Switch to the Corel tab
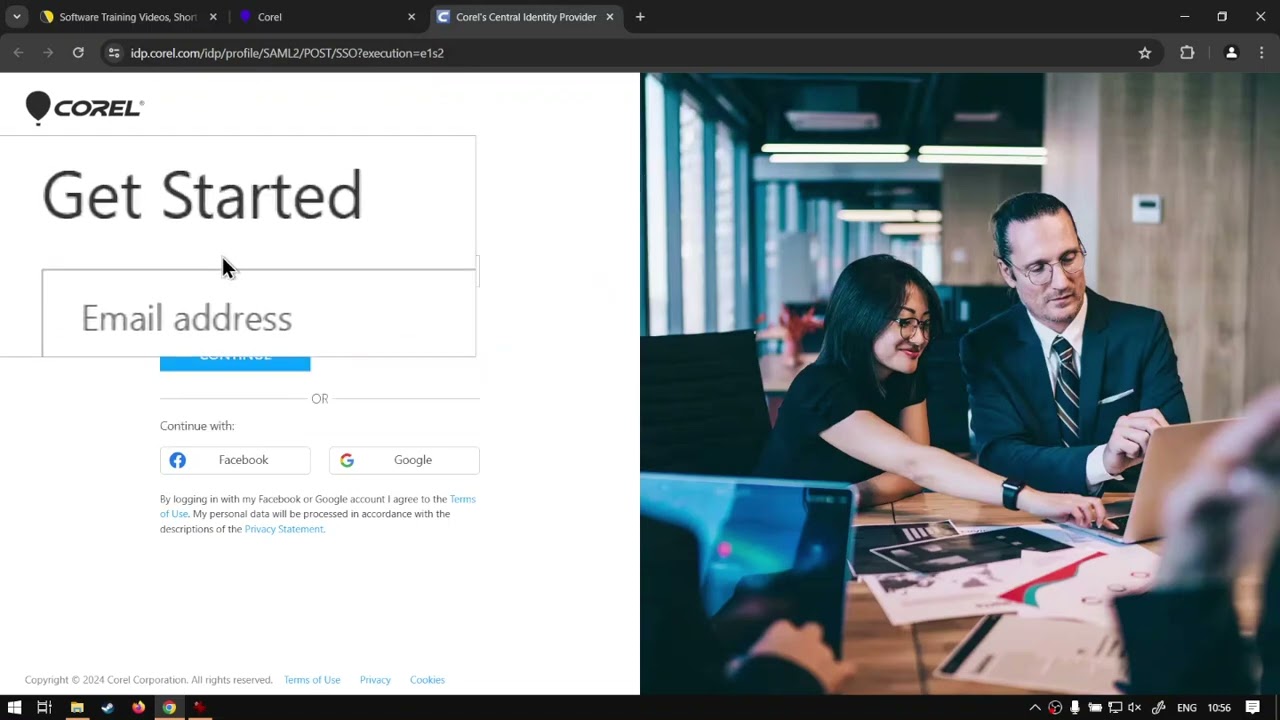This screenshot has width=1280, height=720. point(325,17)
